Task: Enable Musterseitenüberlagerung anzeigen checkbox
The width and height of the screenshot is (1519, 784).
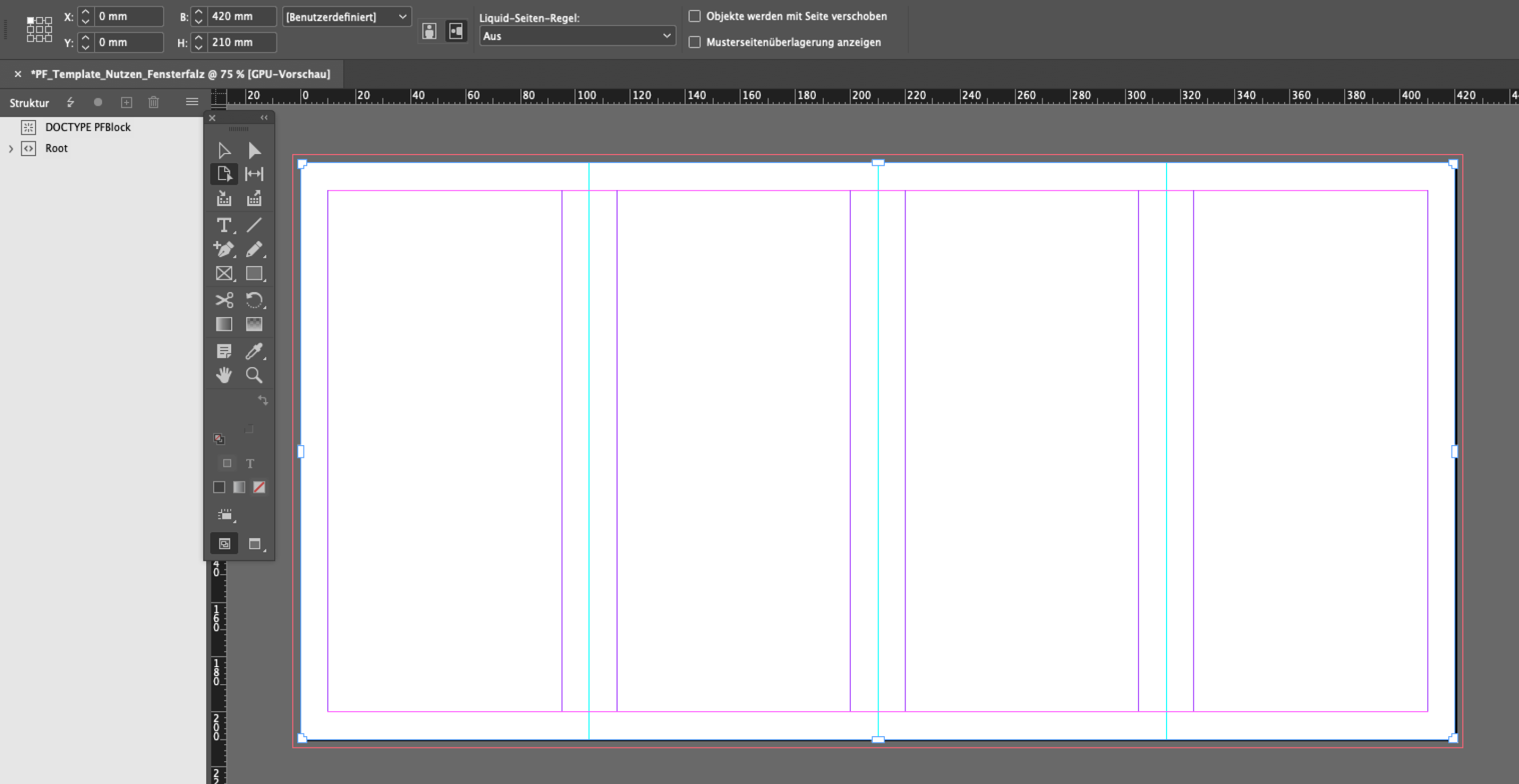Action: [695, 42]
